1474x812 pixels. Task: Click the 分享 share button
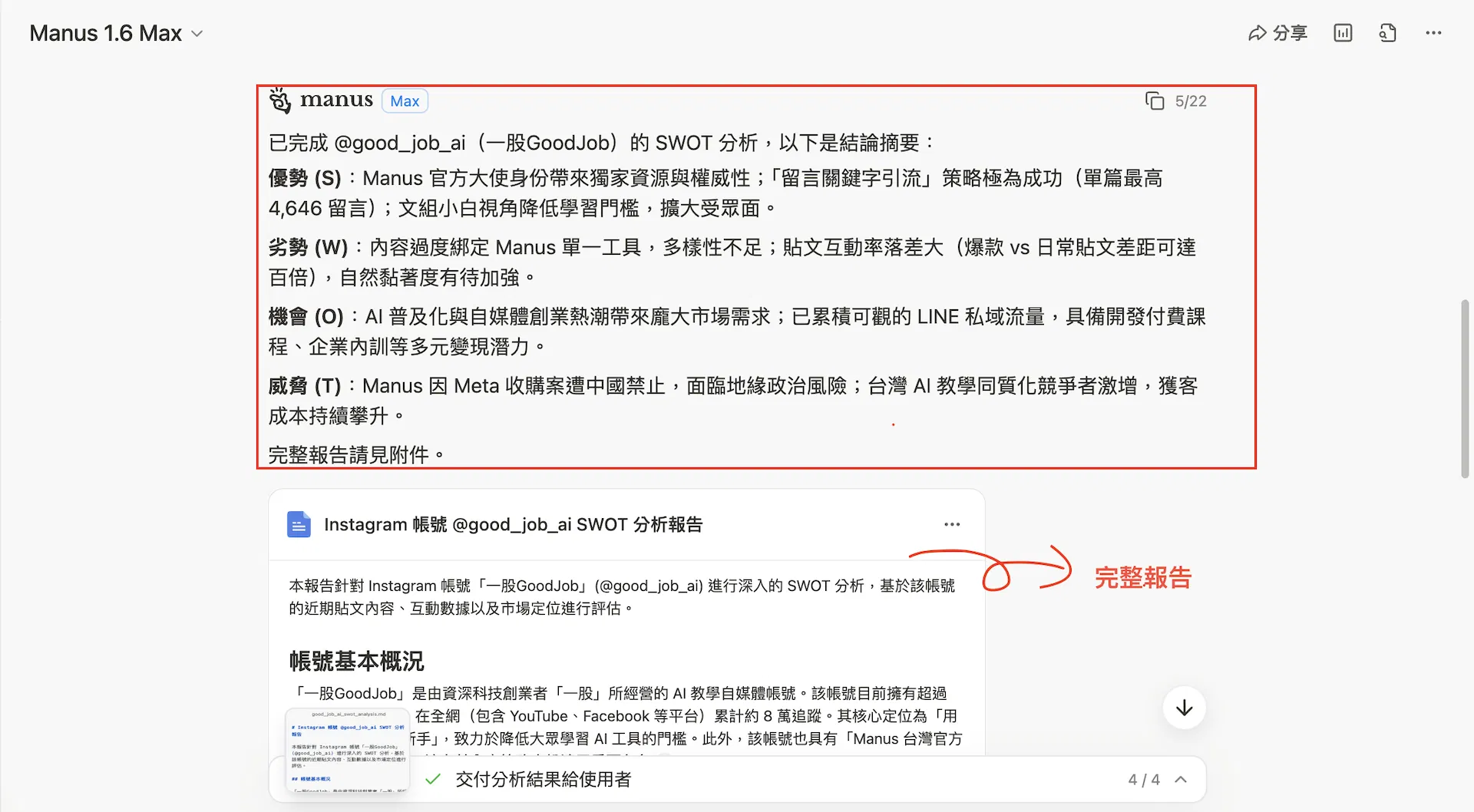[x=1277, y=33]
